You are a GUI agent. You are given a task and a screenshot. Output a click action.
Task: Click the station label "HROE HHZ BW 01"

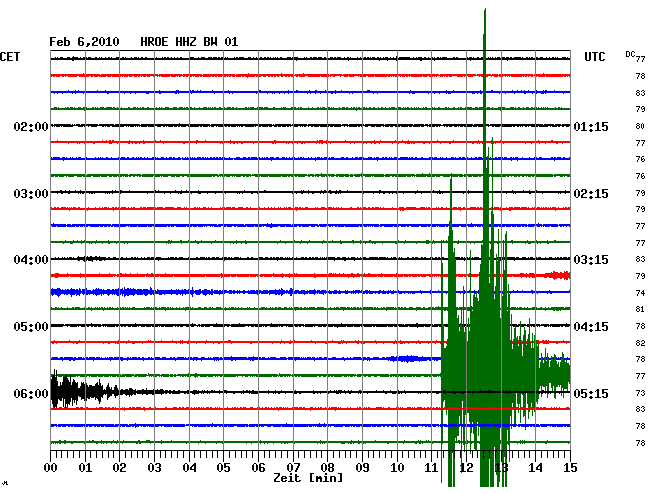189,42
